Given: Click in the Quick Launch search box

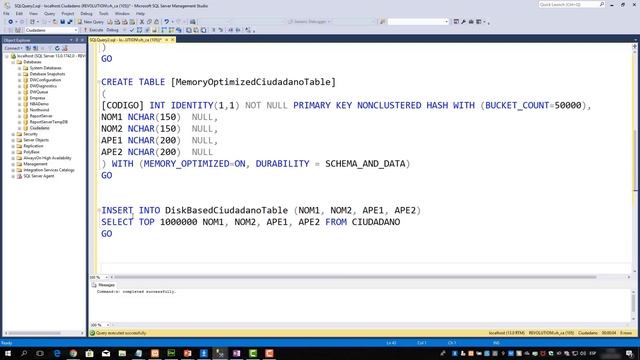Looking at the screenshot, I should 571,4.
